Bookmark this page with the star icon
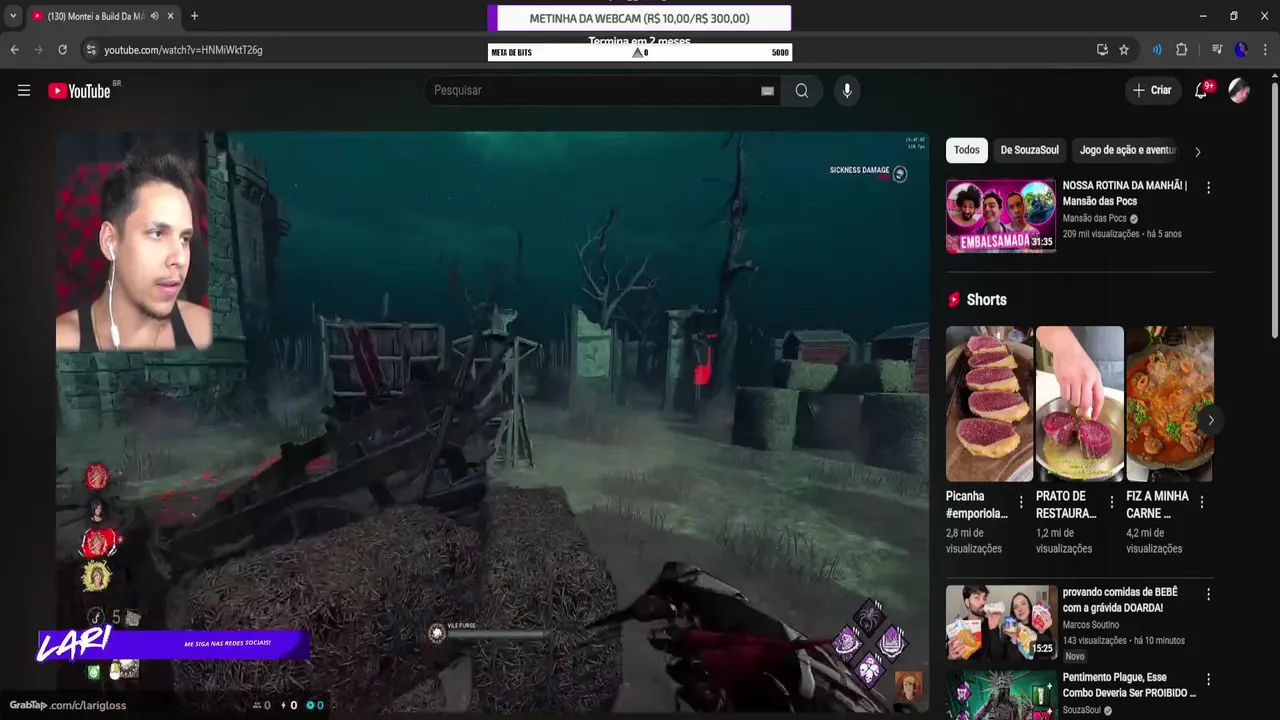1280x720 pixels. pyautogui.click(x=1124, y=49)
